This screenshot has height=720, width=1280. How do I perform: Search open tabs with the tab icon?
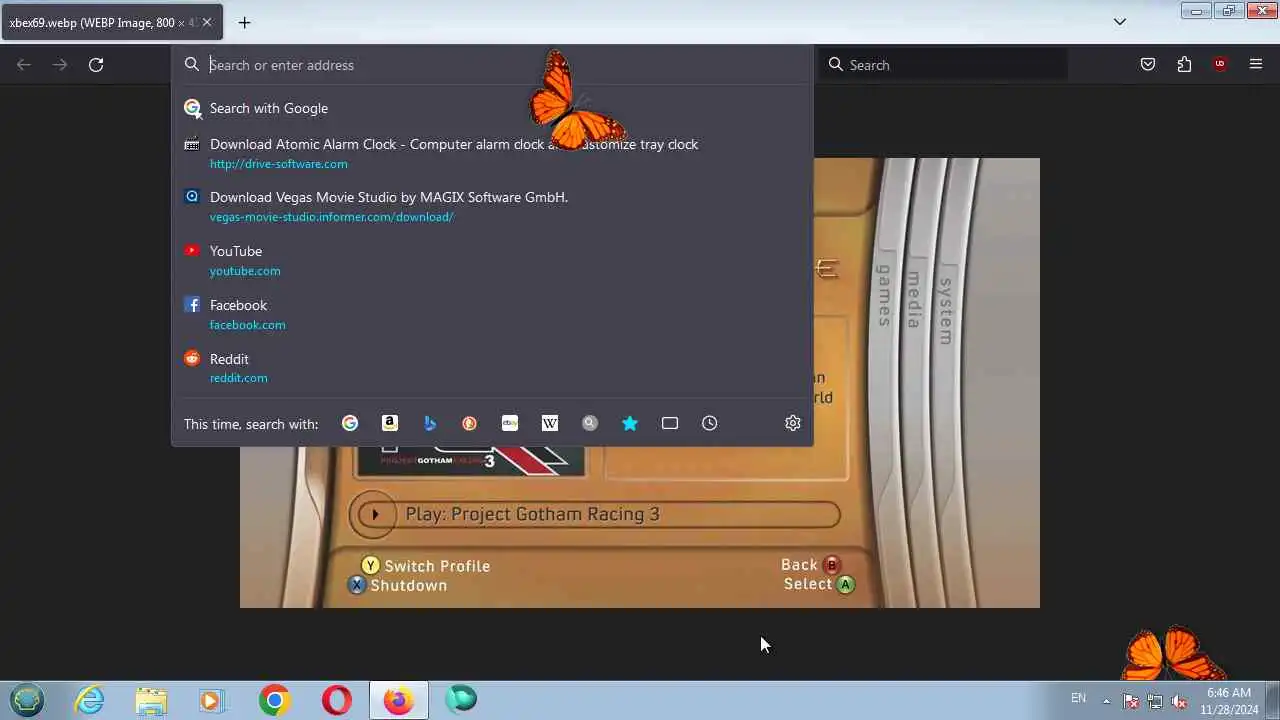pos(670,423)
